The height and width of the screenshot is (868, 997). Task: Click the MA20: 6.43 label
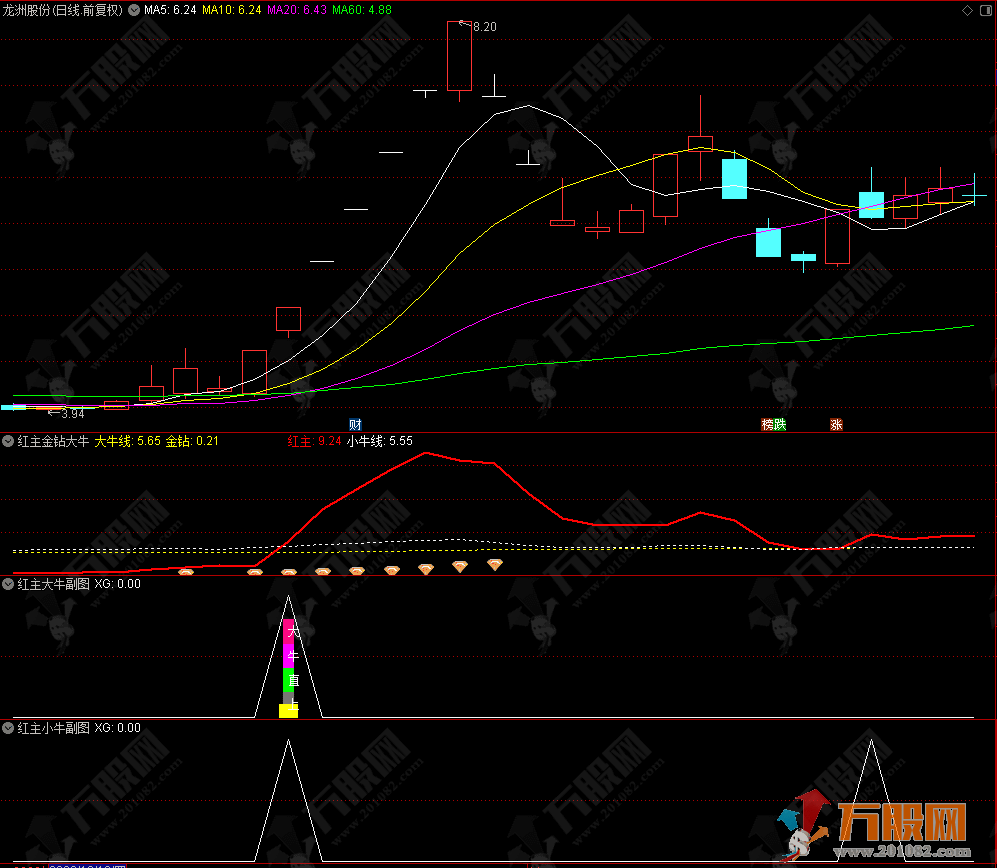pyautogui.click(x=296, y=10)
